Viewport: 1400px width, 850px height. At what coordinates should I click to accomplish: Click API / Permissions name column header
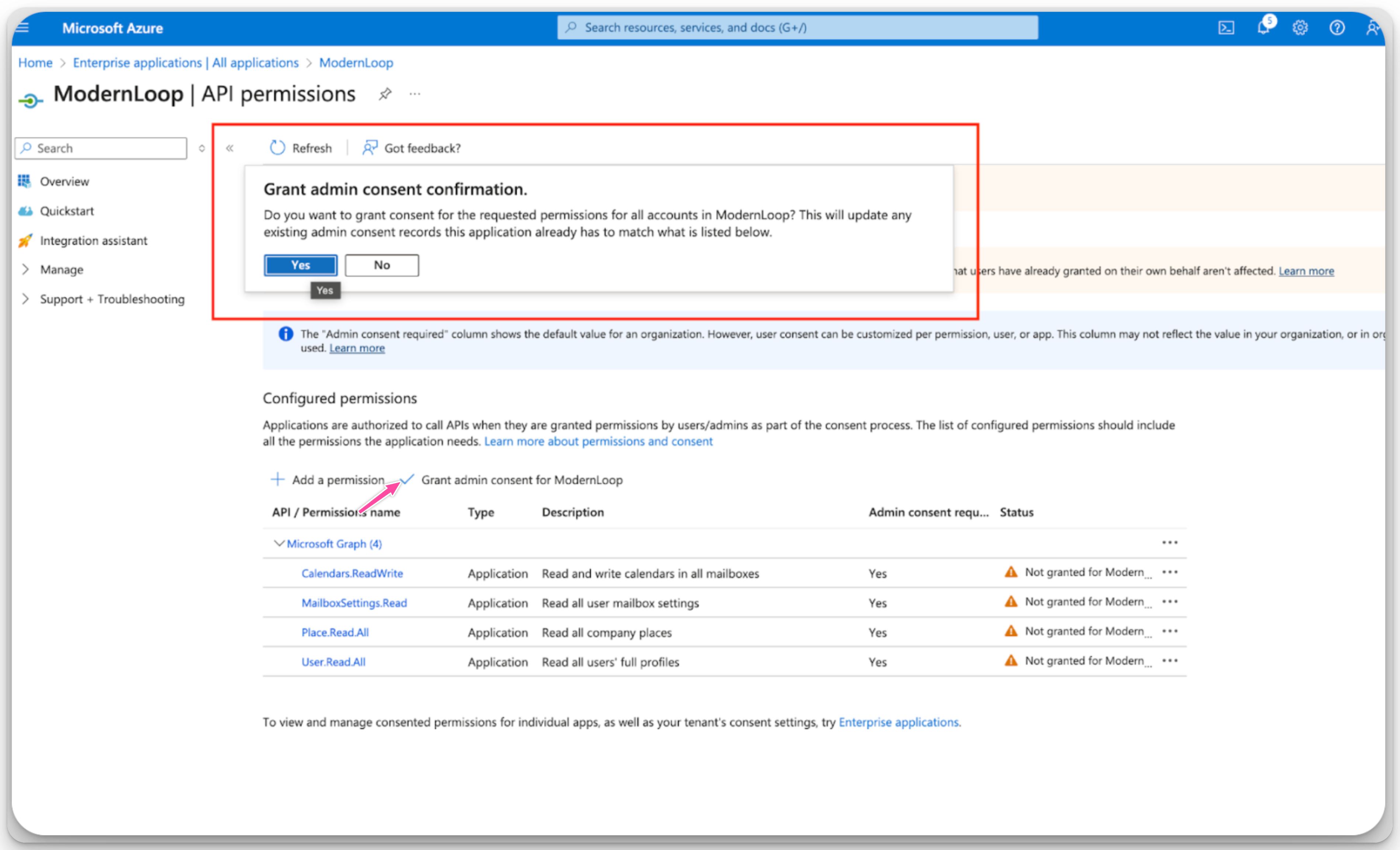point(336,512)
